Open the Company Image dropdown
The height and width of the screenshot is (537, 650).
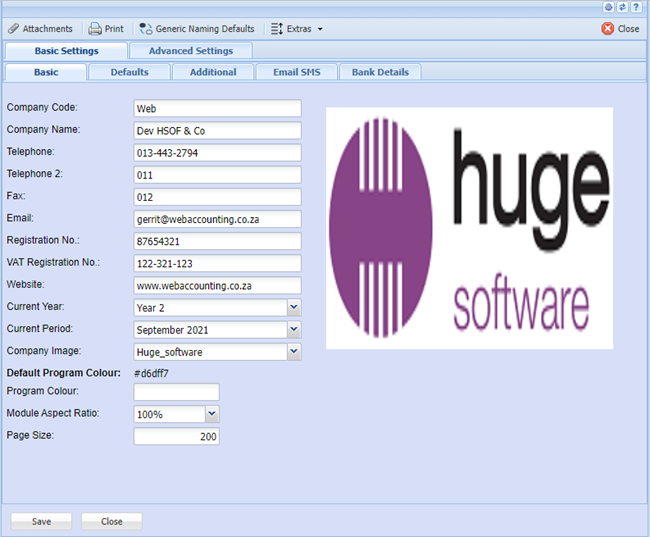pyautogui.click(x=293, y=352)
